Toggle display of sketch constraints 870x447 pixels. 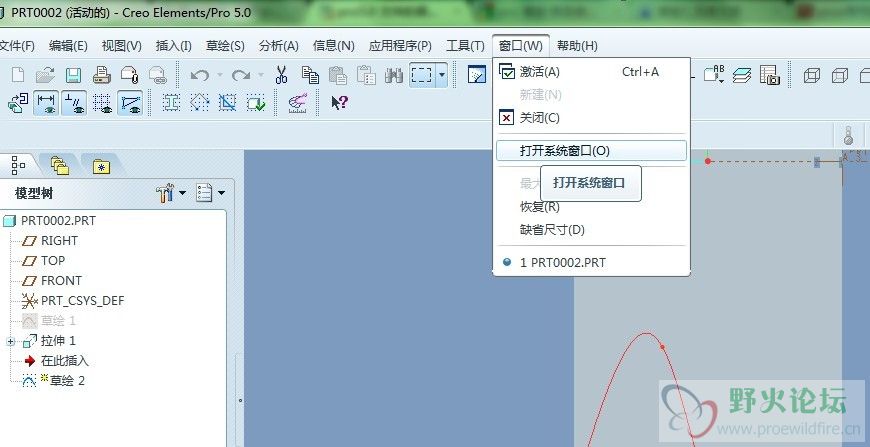[74, 103]
